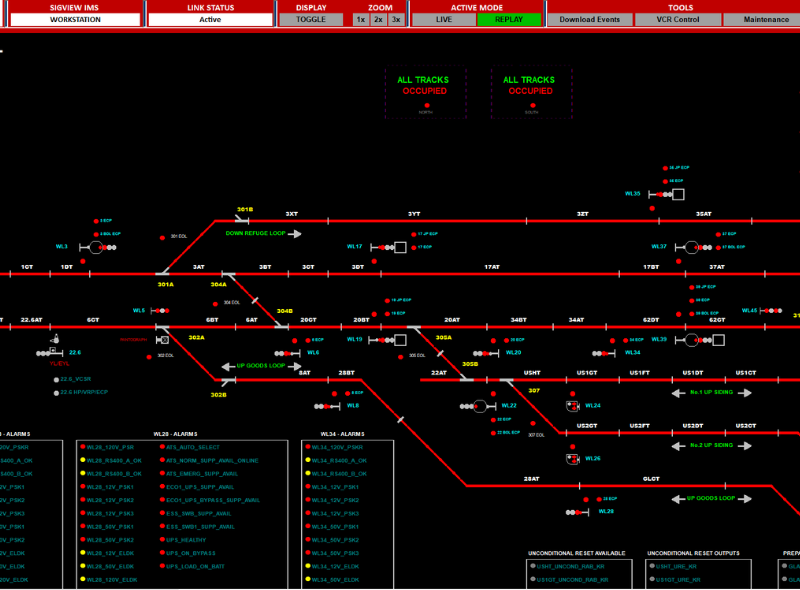Select signal WL45 icon
The width and height of the screenshot is (800, 590).
click(771, 310)
